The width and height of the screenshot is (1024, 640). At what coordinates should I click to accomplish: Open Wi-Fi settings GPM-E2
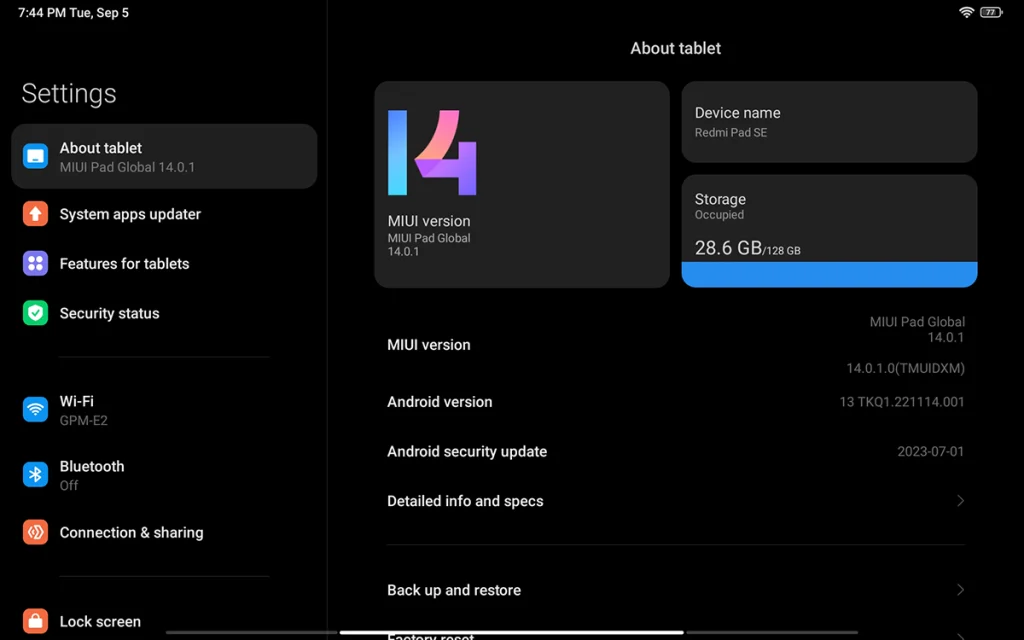coord(164,410)
